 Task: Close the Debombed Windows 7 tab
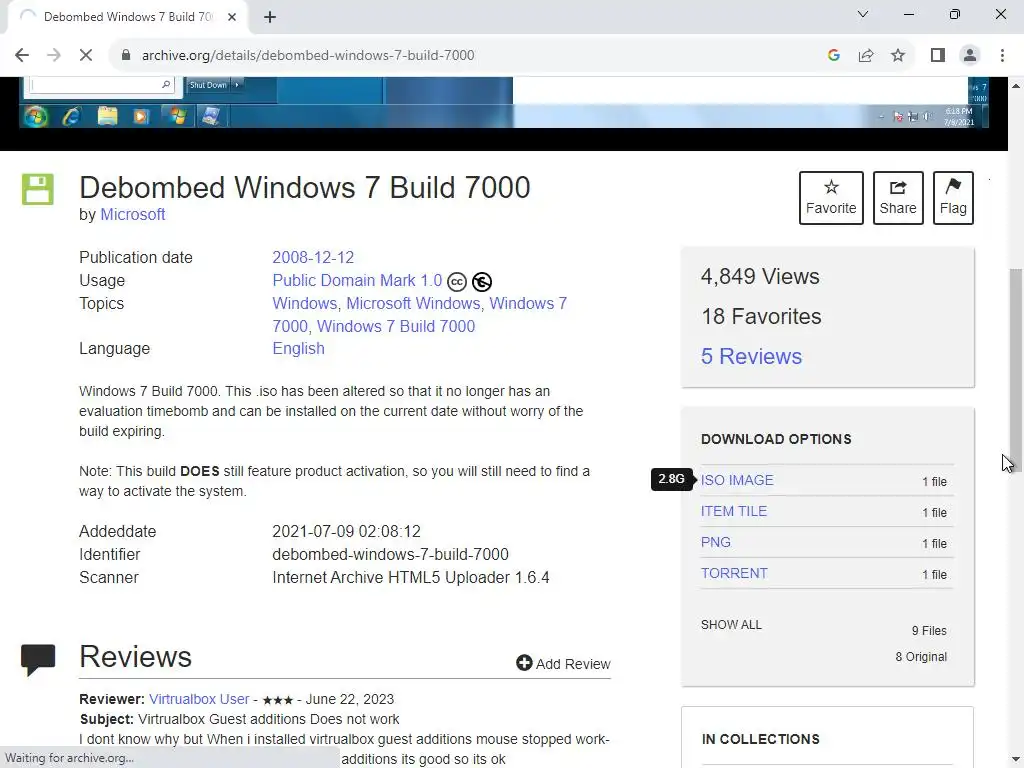(232, 17)
